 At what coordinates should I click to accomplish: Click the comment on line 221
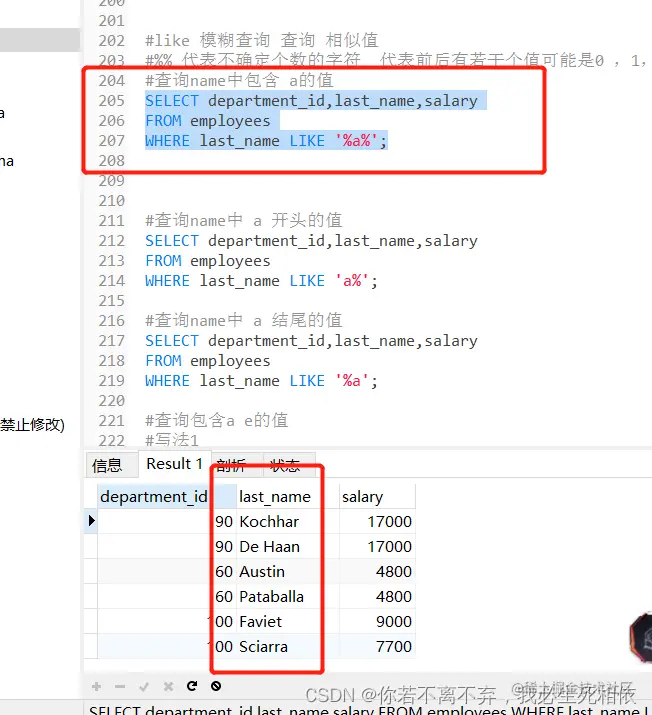click(x=217, y=420)
